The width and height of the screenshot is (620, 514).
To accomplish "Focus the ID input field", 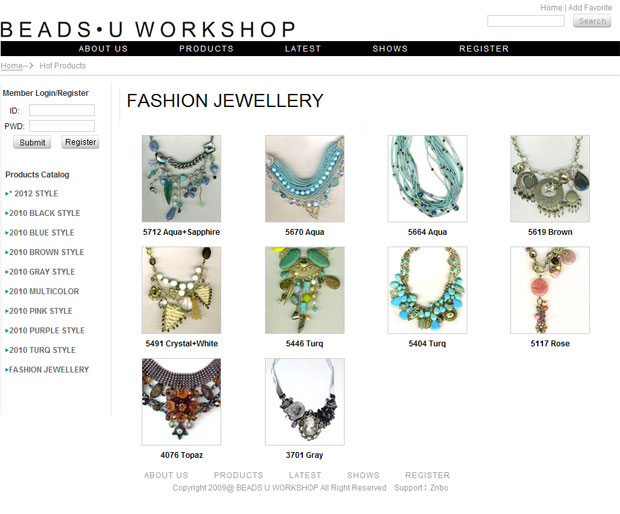I will pyautogui.click(x=62, y=110).
